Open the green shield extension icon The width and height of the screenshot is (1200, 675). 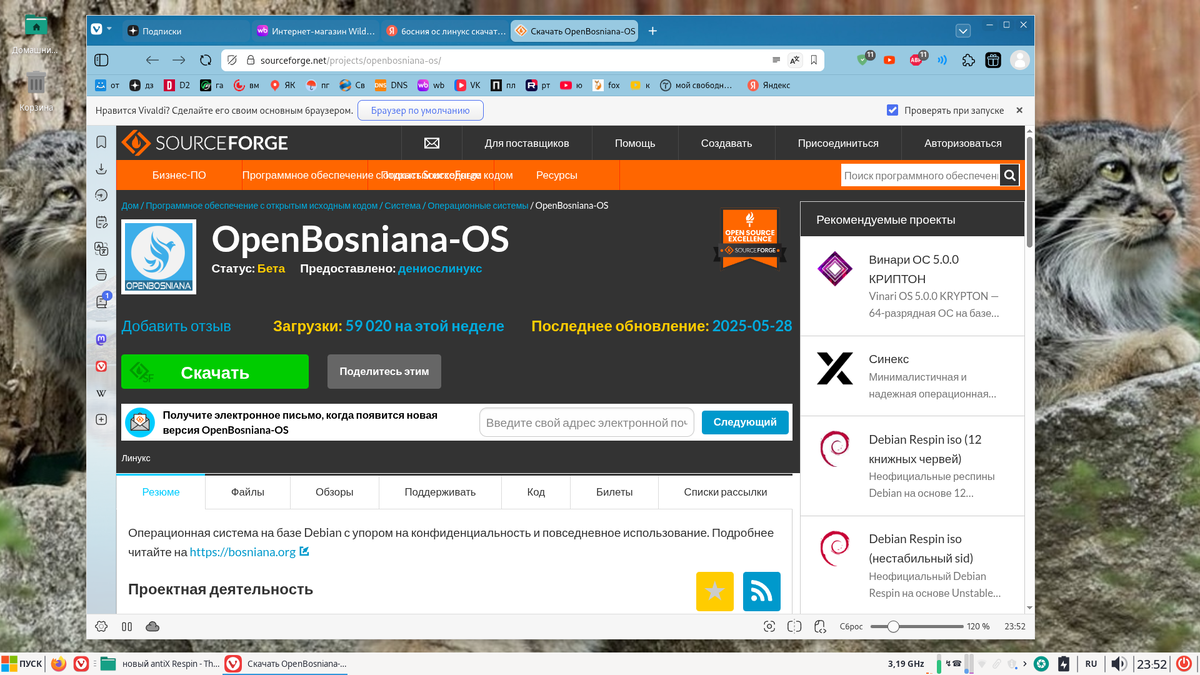click(864, 60)
